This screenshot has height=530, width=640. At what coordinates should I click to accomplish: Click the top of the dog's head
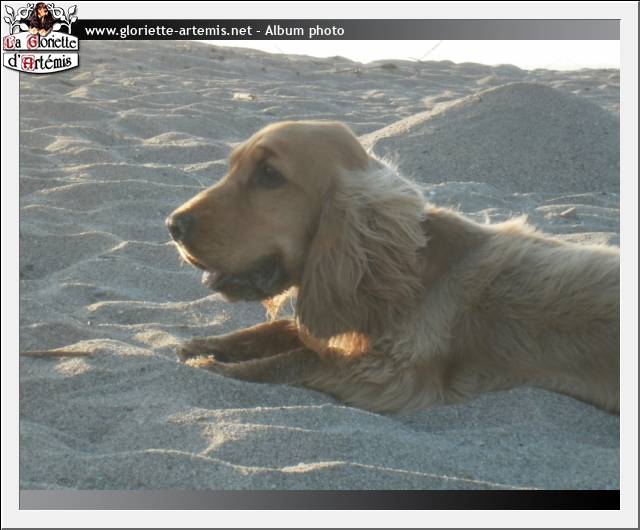click(300, 135)
